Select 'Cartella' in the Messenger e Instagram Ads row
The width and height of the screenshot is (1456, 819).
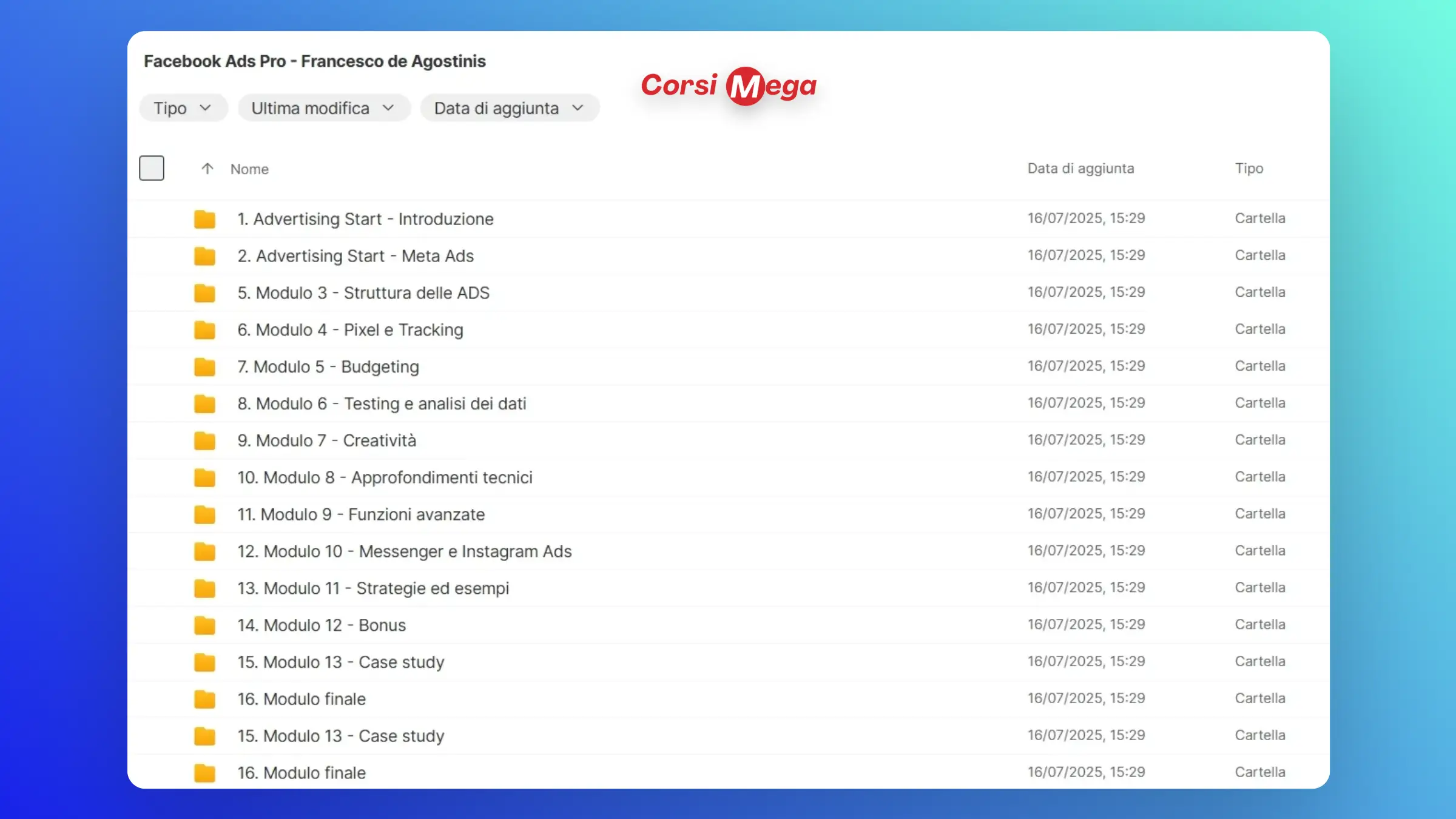click(x=1260, y=551)
